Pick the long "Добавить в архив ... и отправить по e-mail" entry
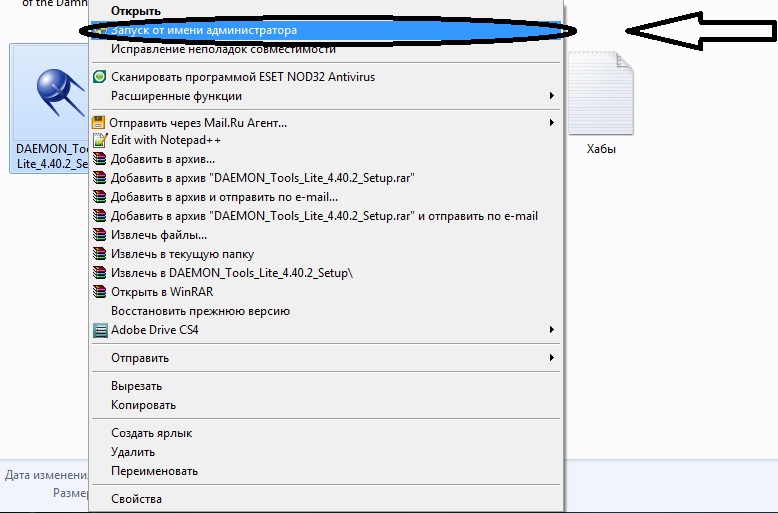778x513 pixels. tap(326, 216)
